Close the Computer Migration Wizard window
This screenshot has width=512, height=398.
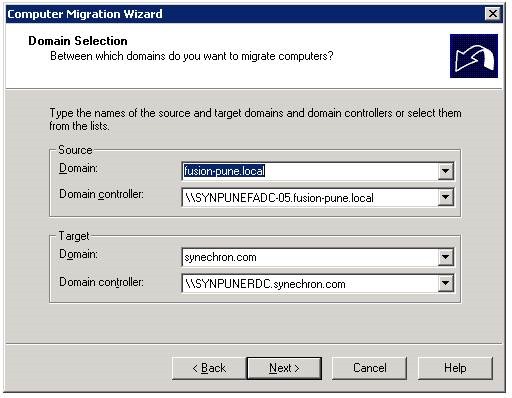(493, 14)
